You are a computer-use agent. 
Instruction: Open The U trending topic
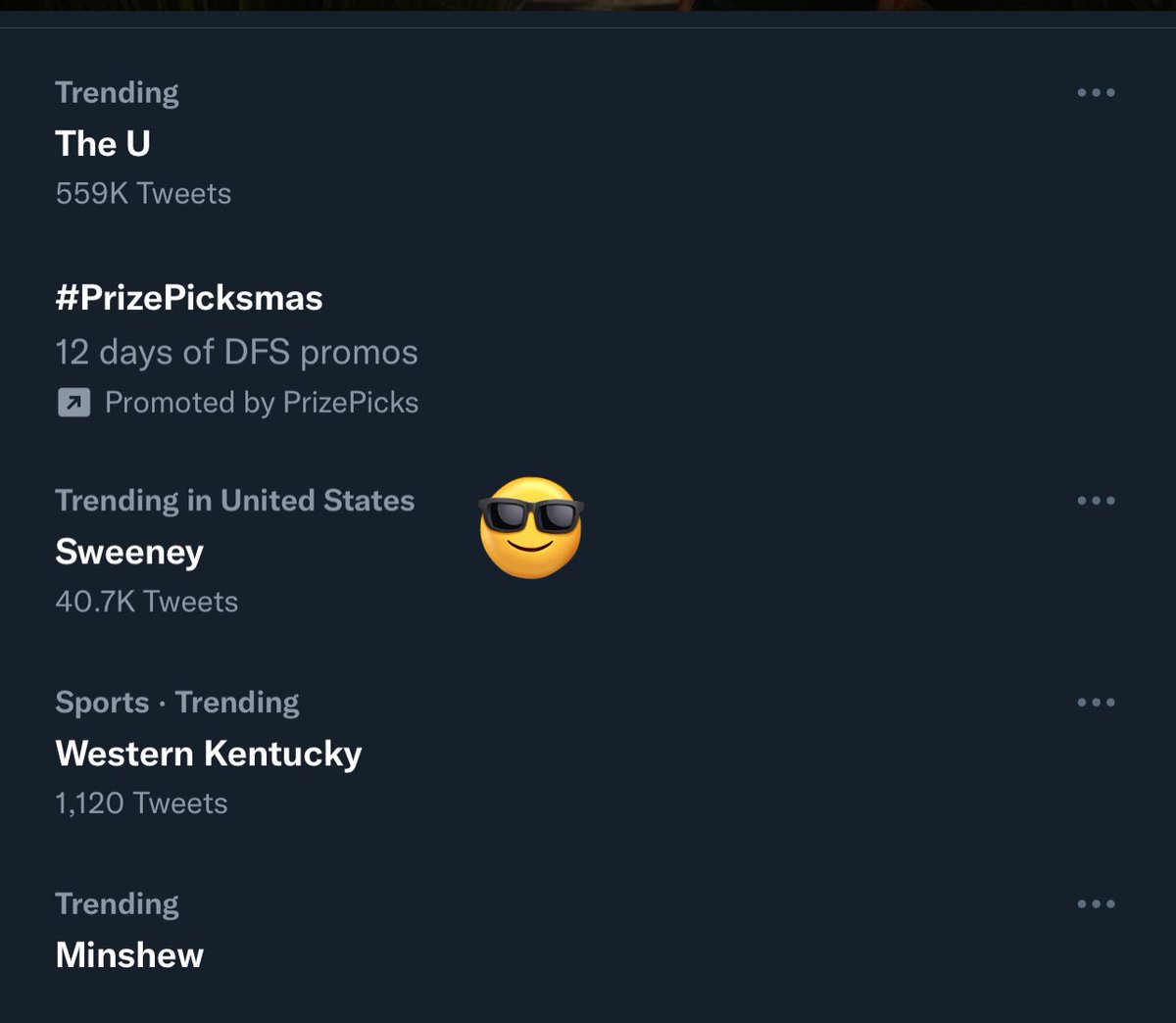click(x=103, y=144)
